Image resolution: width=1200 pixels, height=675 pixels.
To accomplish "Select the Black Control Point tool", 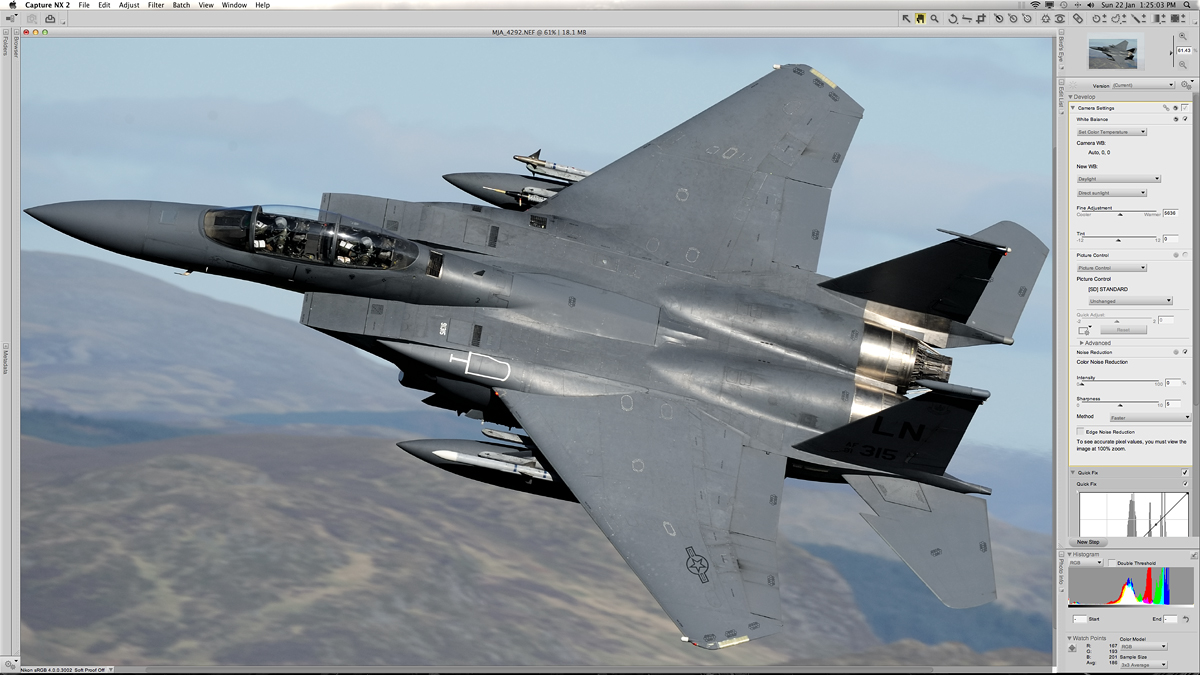I will click(x=999, y=19).
